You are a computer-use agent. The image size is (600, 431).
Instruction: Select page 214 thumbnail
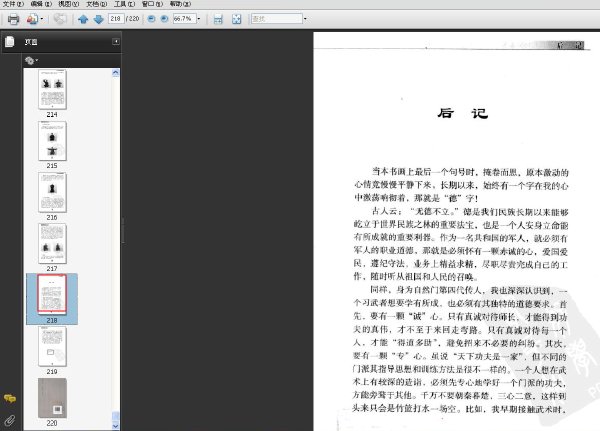(x=52, y=90)
